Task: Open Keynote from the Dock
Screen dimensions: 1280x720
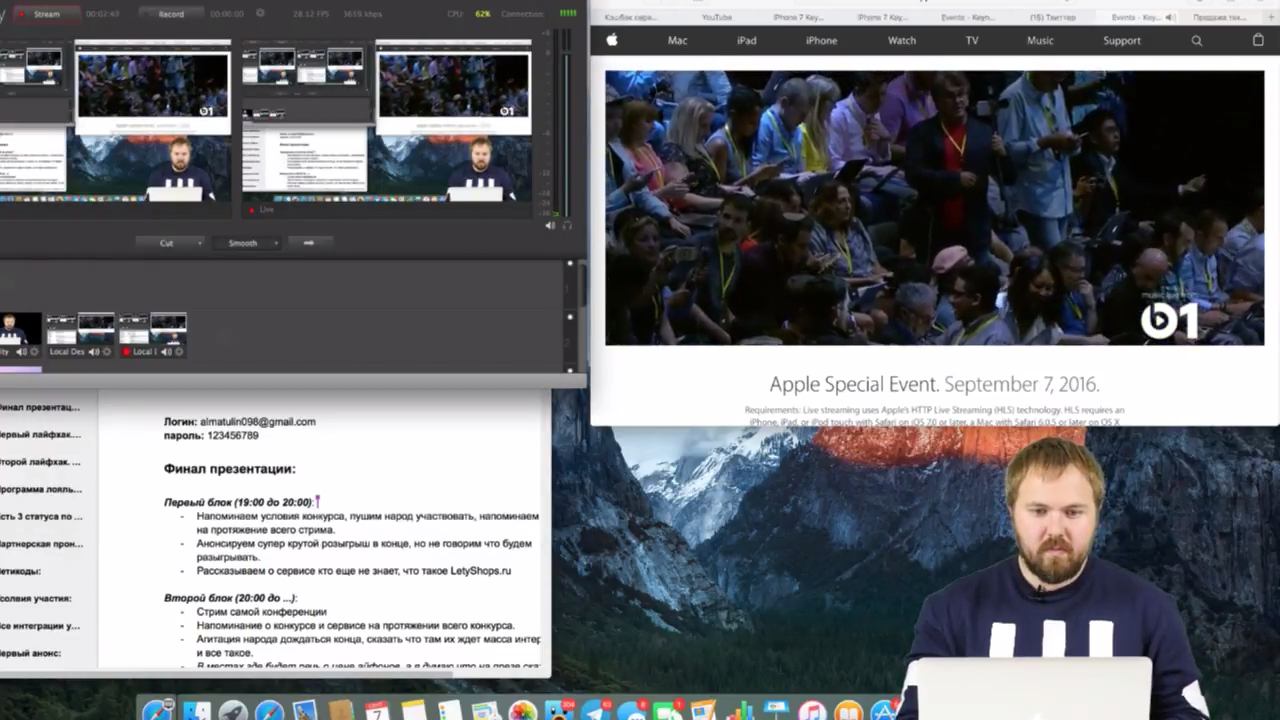Action: pos(775,711)
